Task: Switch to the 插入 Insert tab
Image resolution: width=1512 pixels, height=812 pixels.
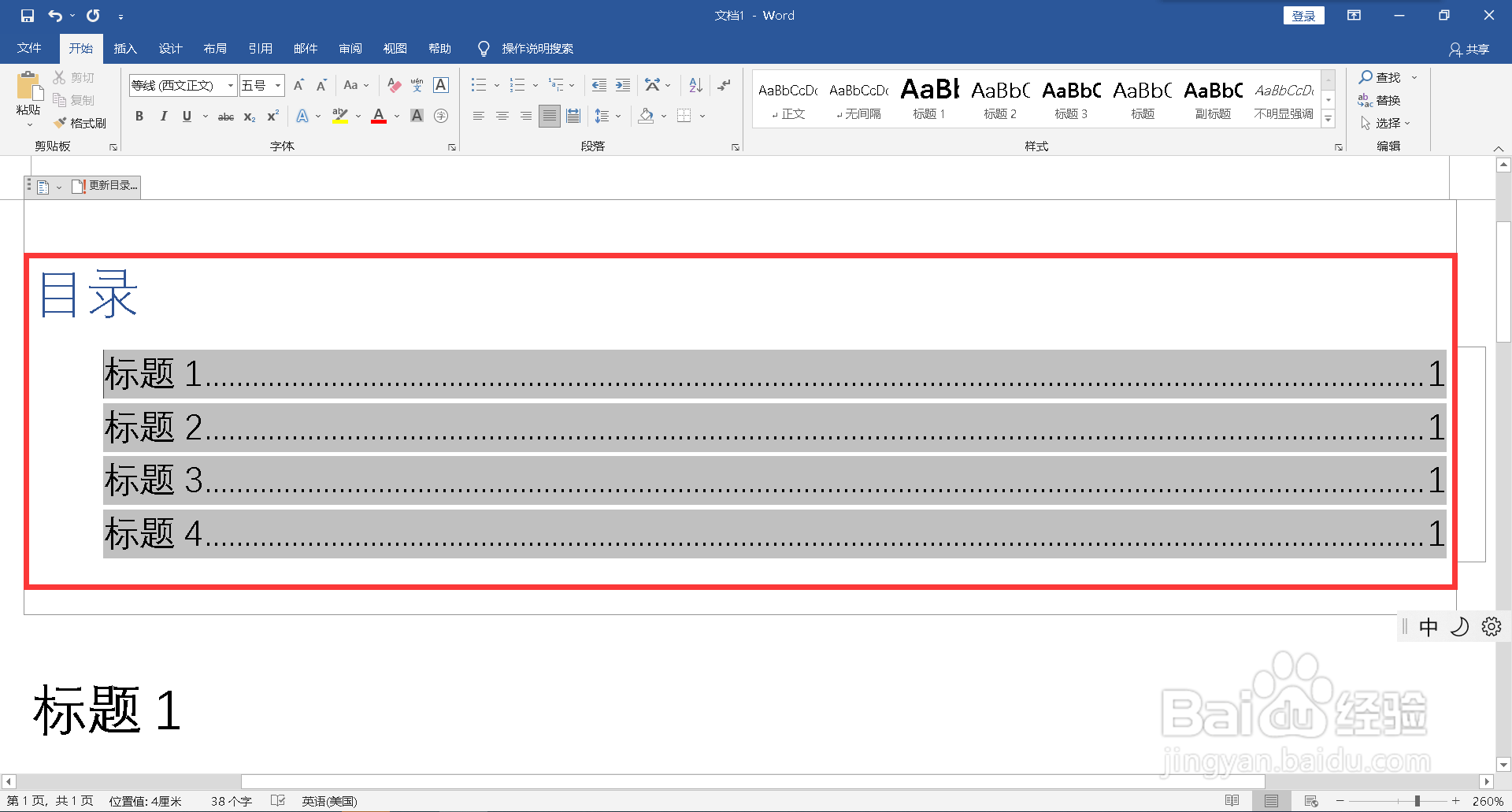Action: tap(125, 49)
